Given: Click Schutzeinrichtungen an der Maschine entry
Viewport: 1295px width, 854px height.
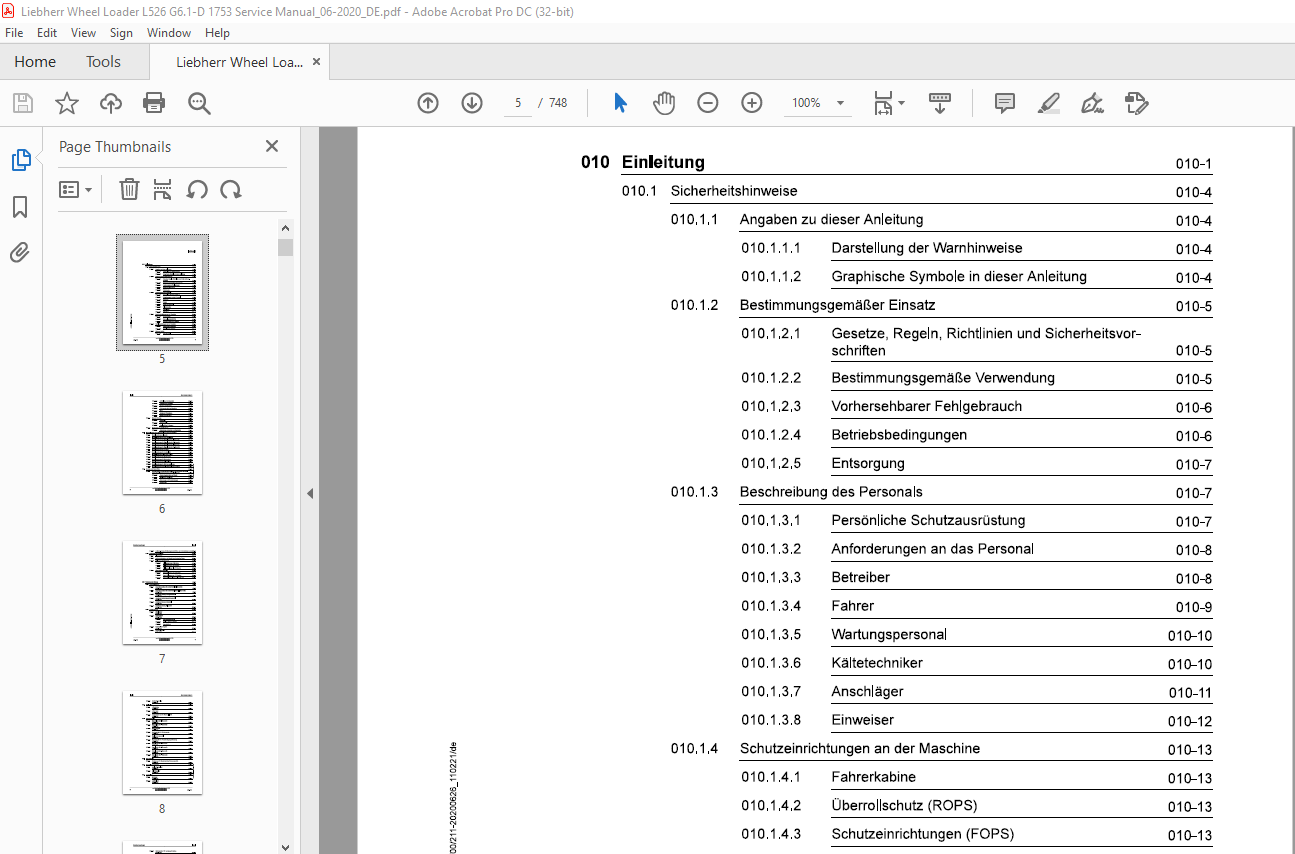Looking at the screenshot, I should coord(860,748).
